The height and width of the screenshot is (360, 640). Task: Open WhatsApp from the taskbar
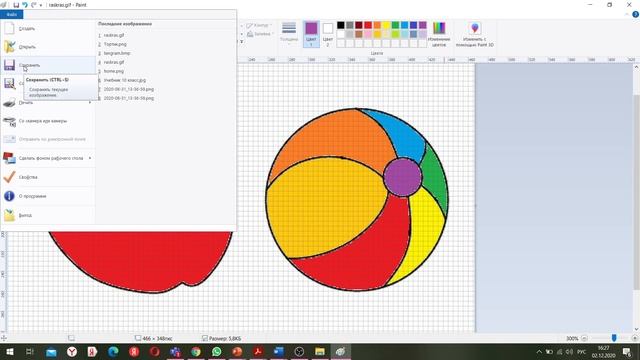coord(217,351)
